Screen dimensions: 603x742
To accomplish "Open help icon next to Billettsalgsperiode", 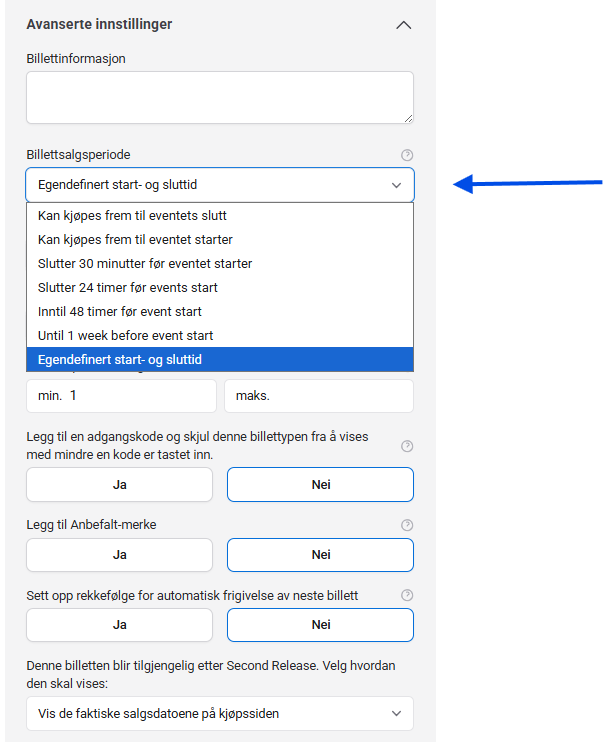I will click(406, 155).
